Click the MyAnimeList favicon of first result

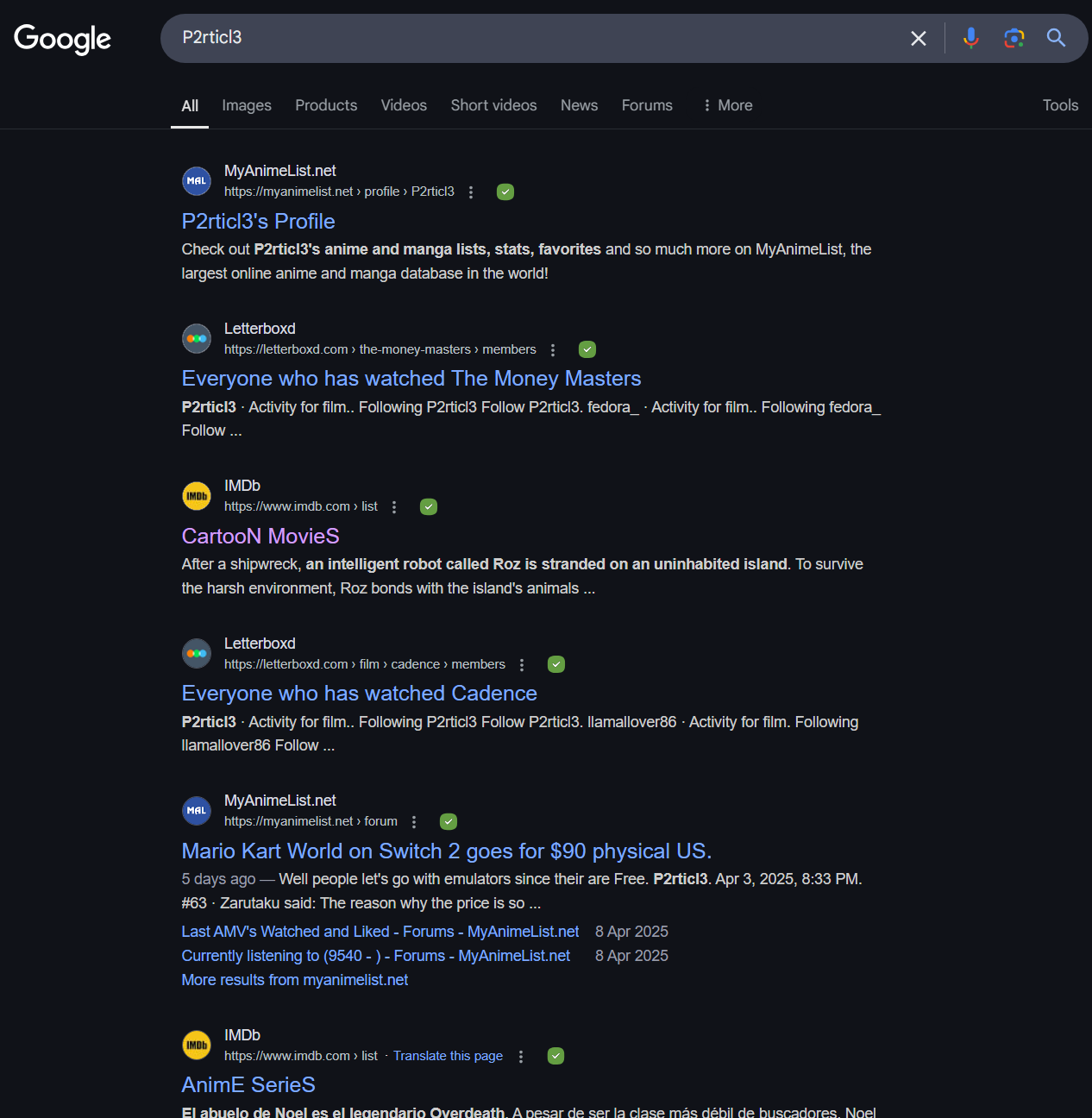click(197, 181)
